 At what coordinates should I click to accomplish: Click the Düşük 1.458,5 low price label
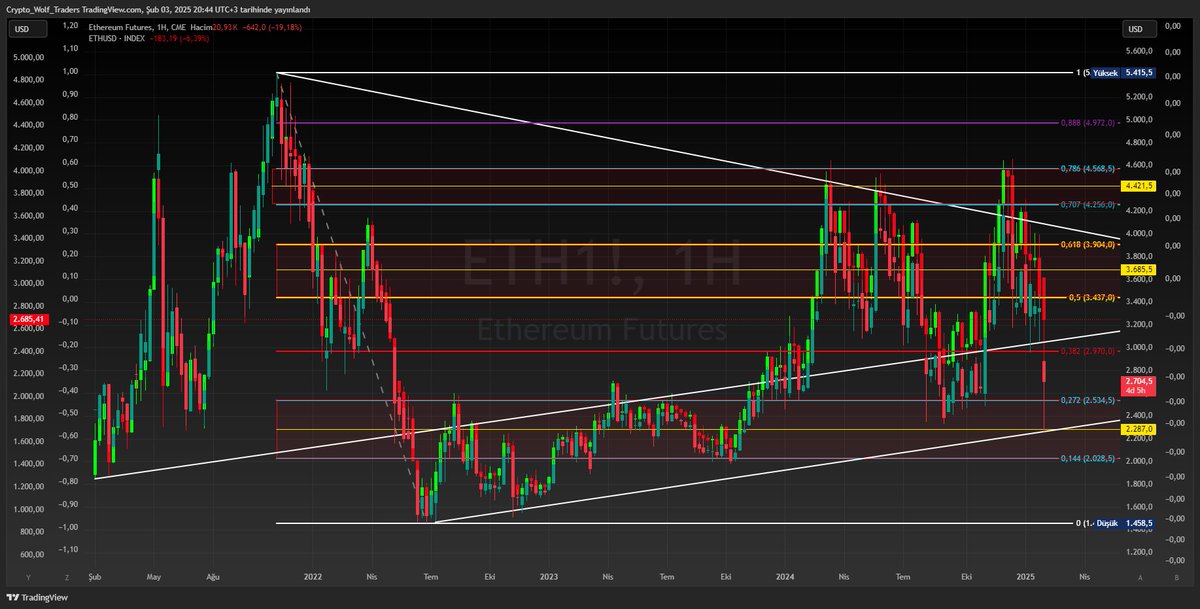(x=1125, y=523)
